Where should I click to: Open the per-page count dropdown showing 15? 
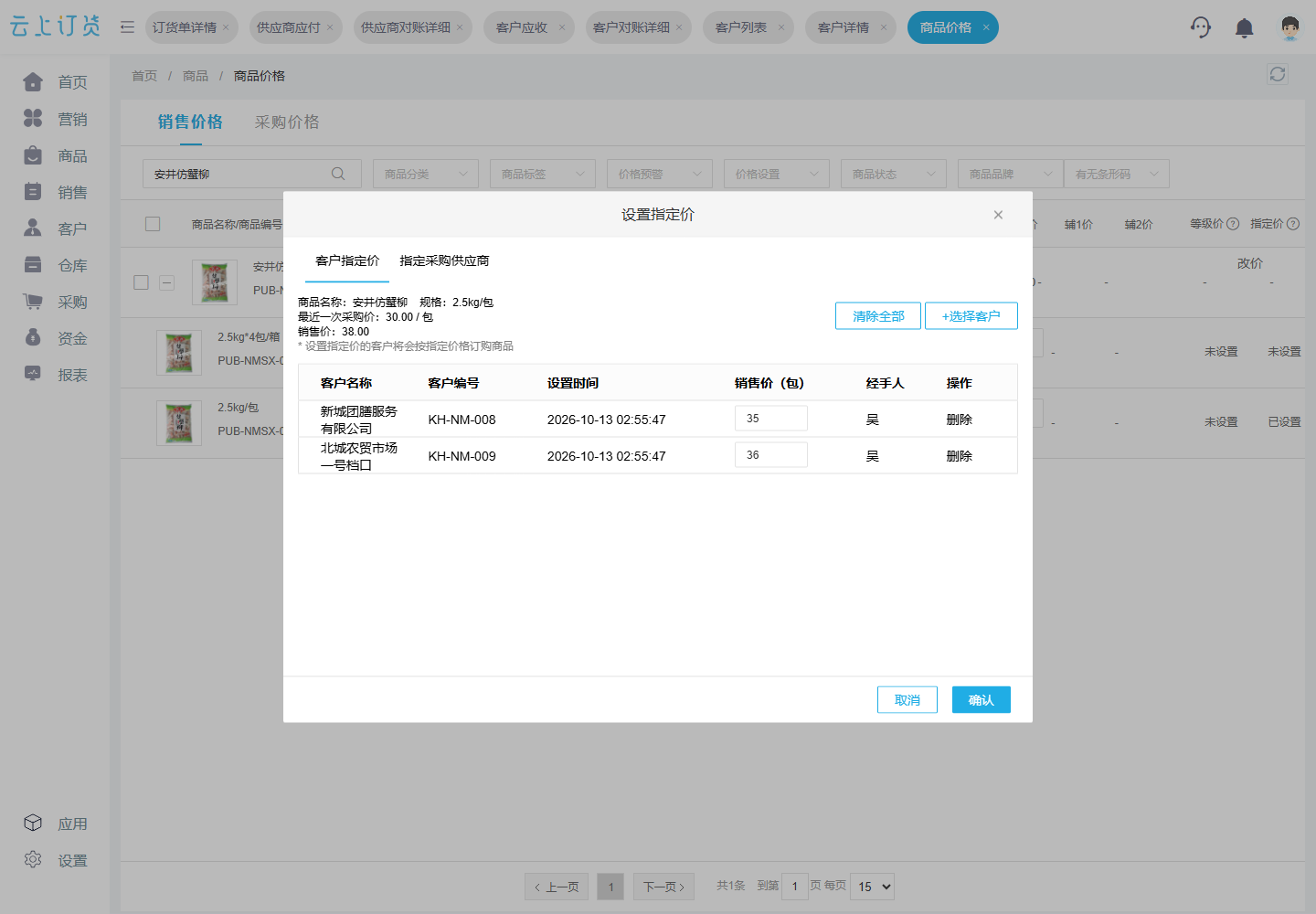872,887
